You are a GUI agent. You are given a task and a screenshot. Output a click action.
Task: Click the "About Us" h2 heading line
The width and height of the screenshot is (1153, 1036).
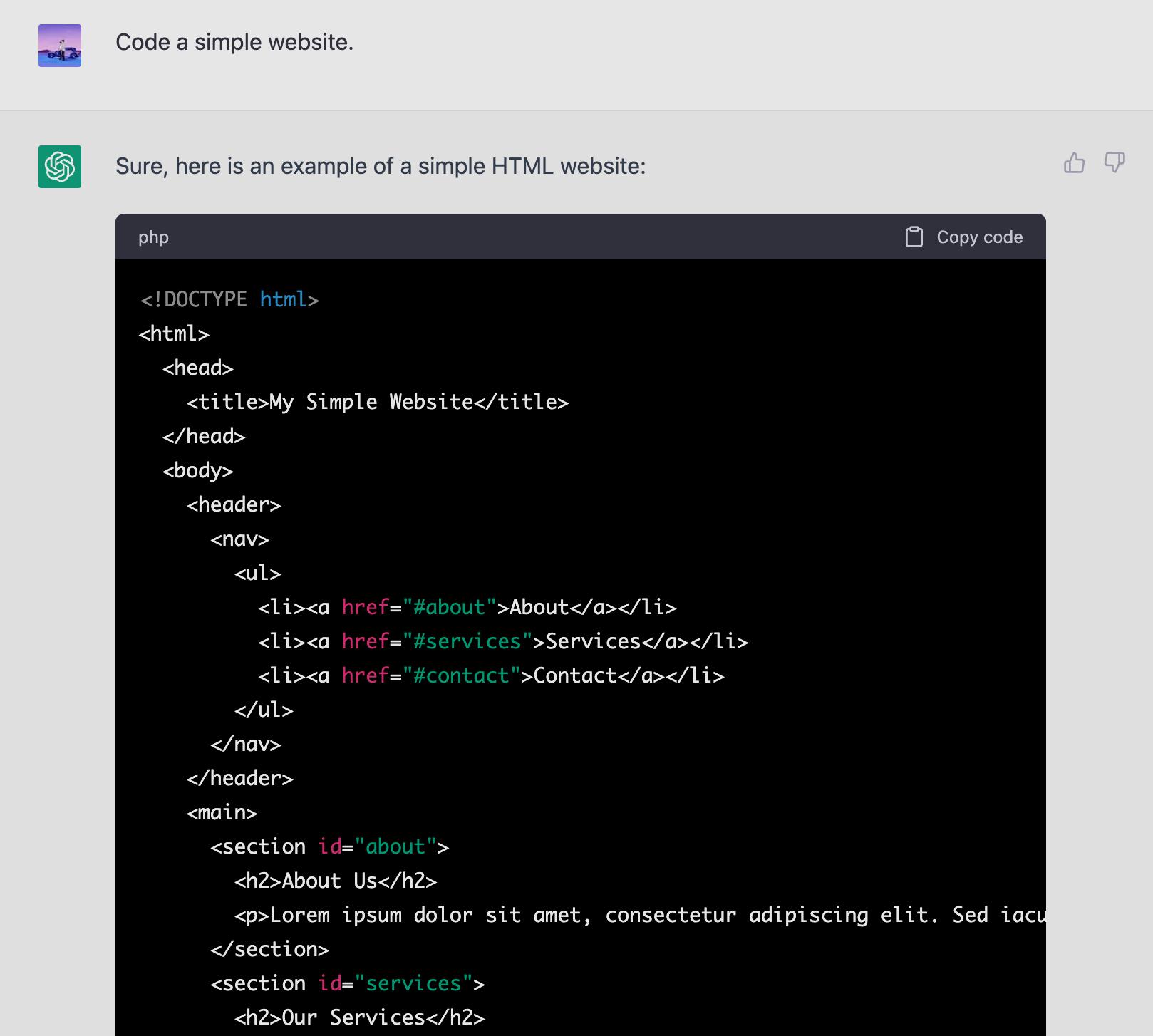(x=335, y=881)
